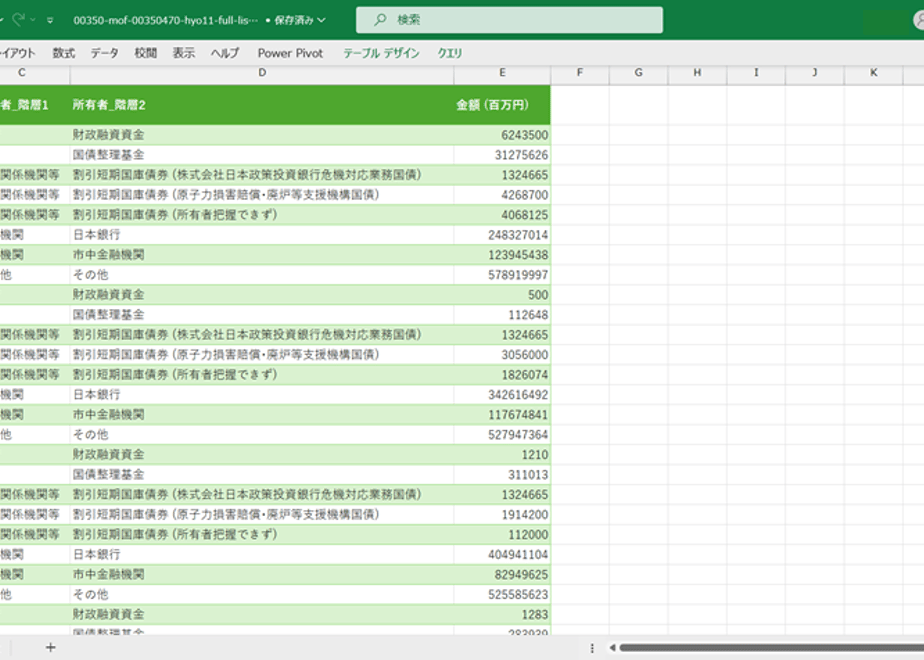Select the cell with value 4268700

pos(502,195)
